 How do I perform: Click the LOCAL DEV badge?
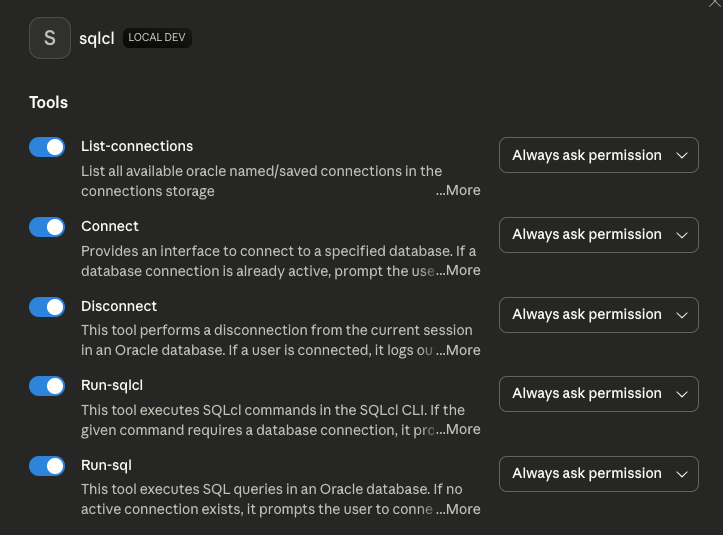tap(157, 38)
